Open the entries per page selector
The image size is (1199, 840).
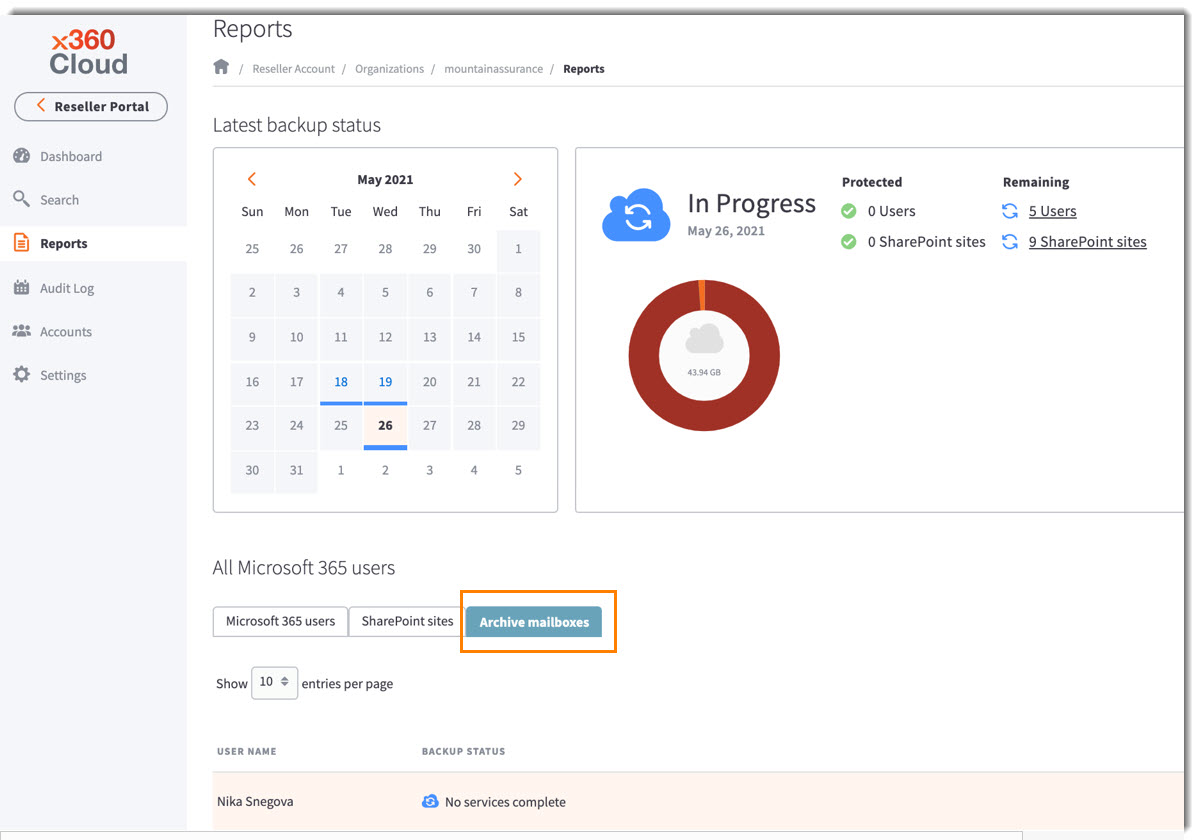[274, 682]
